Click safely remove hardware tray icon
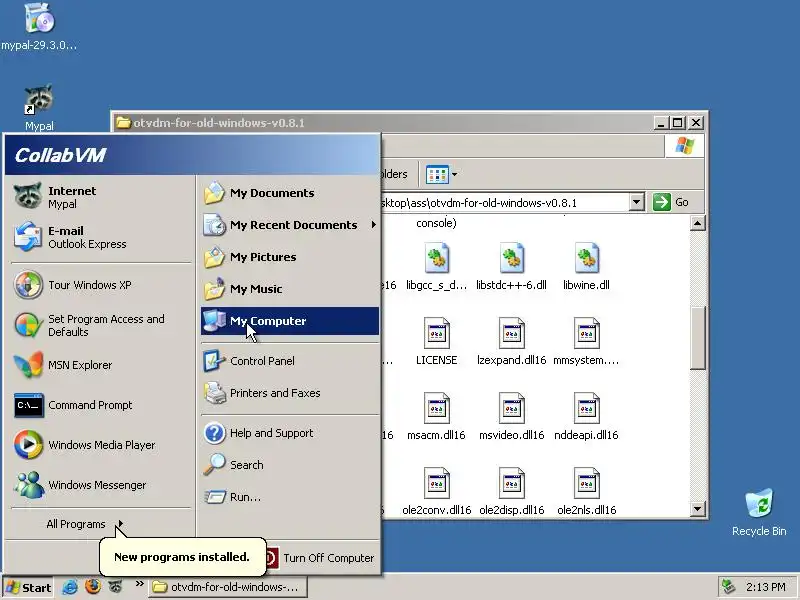Image resolution: width=800 pixels, height=600 pixels. (x=729, y=587)
